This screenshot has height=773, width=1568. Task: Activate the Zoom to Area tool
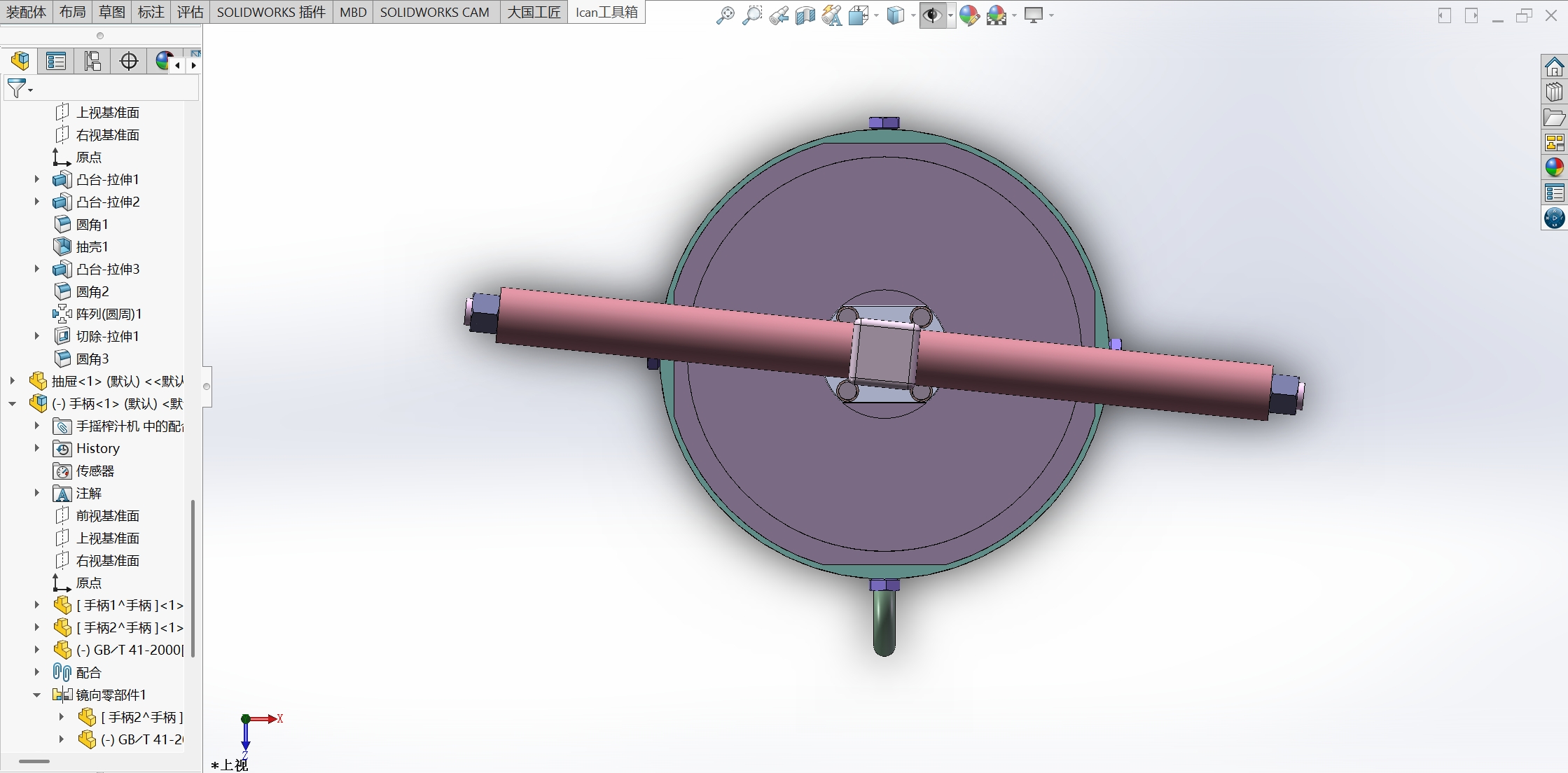[x=751, y=15]
